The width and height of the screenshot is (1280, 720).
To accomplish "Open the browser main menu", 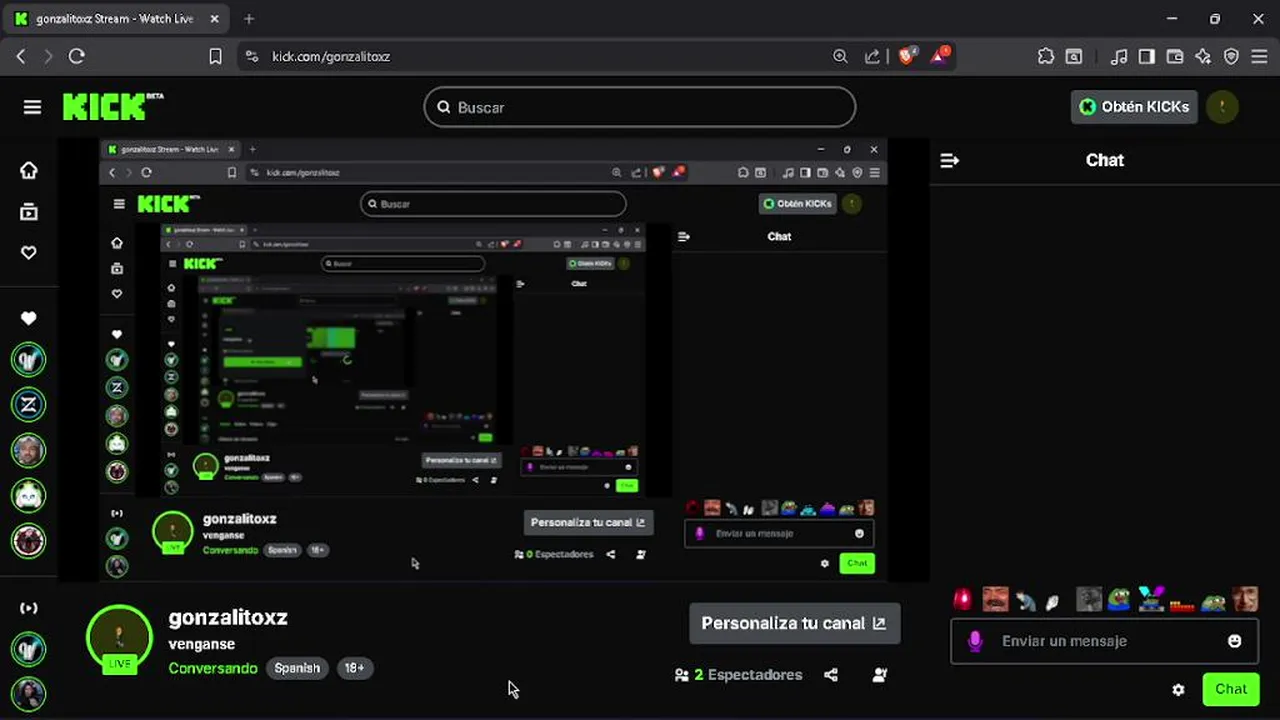I will [x=1258, y=56].
